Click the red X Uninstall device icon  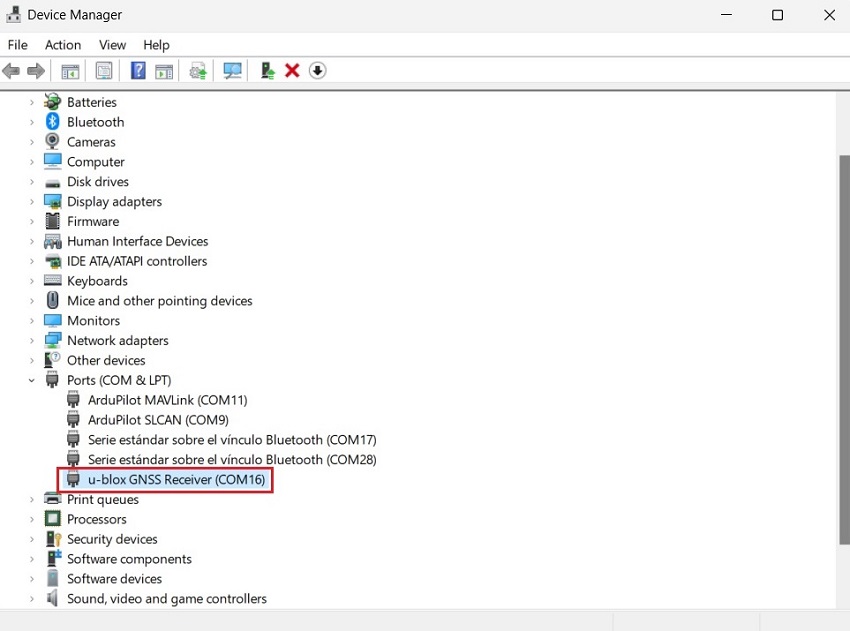coord(292,71)
